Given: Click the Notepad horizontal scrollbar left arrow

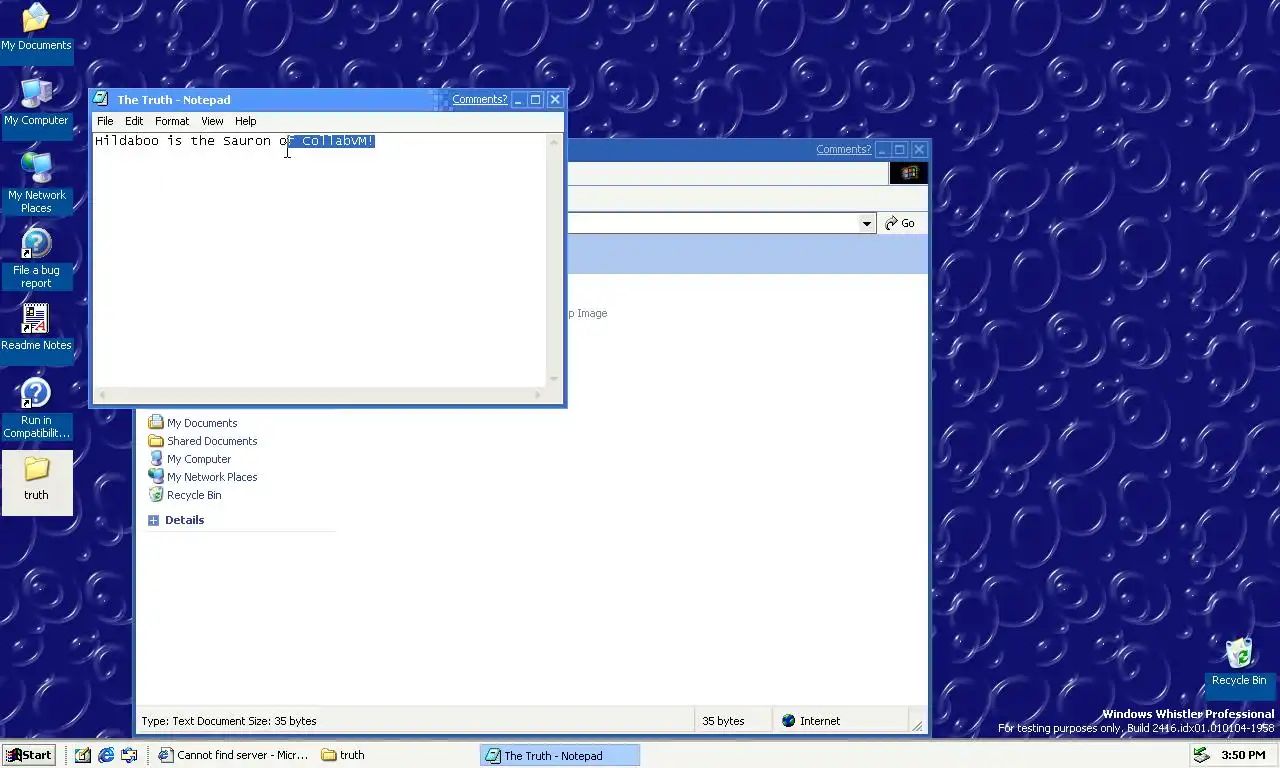Looking at the screenshot, I should tap(101, 395).
